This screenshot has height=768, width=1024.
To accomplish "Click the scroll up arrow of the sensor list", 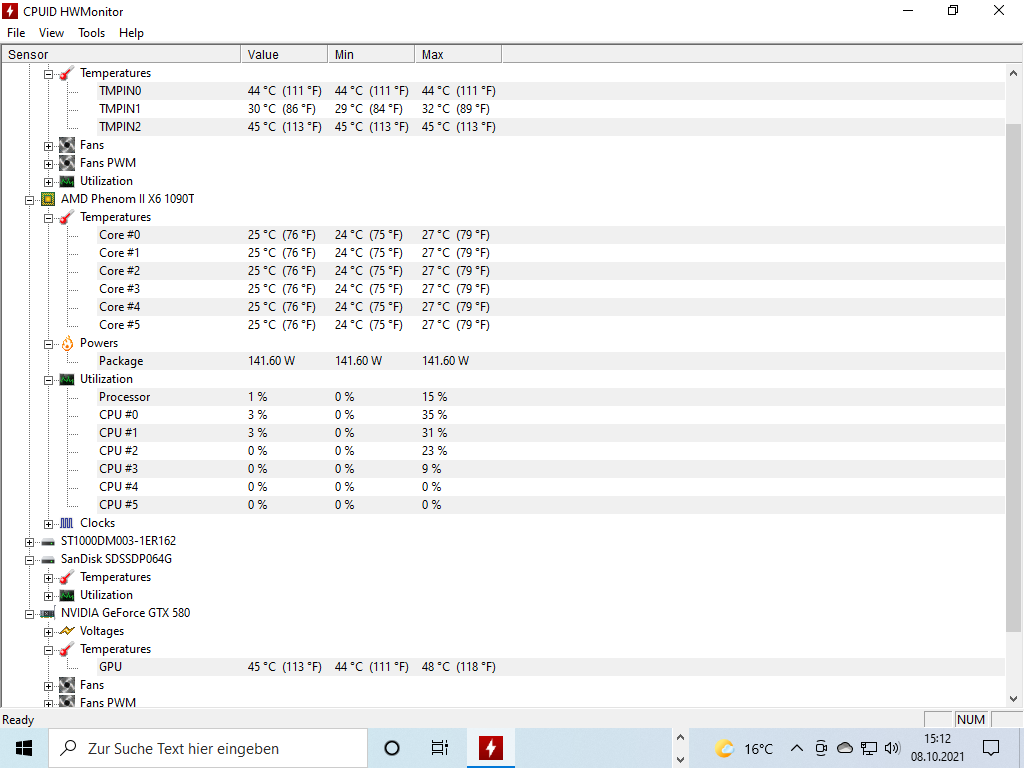I will [1013, 73].
